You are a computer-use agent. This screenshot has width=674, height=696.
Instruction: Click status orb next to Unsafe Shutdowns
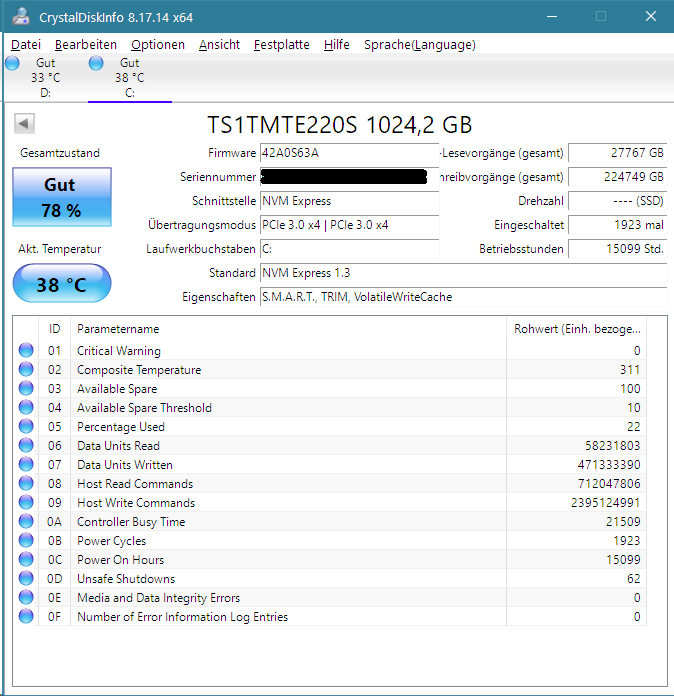point(26,578)
